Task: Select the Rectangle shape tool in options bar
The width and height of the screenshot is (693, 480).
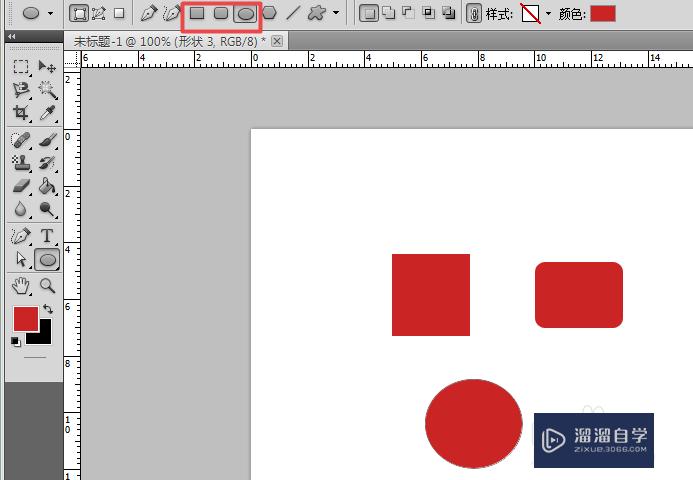Action: click(197, 14)
